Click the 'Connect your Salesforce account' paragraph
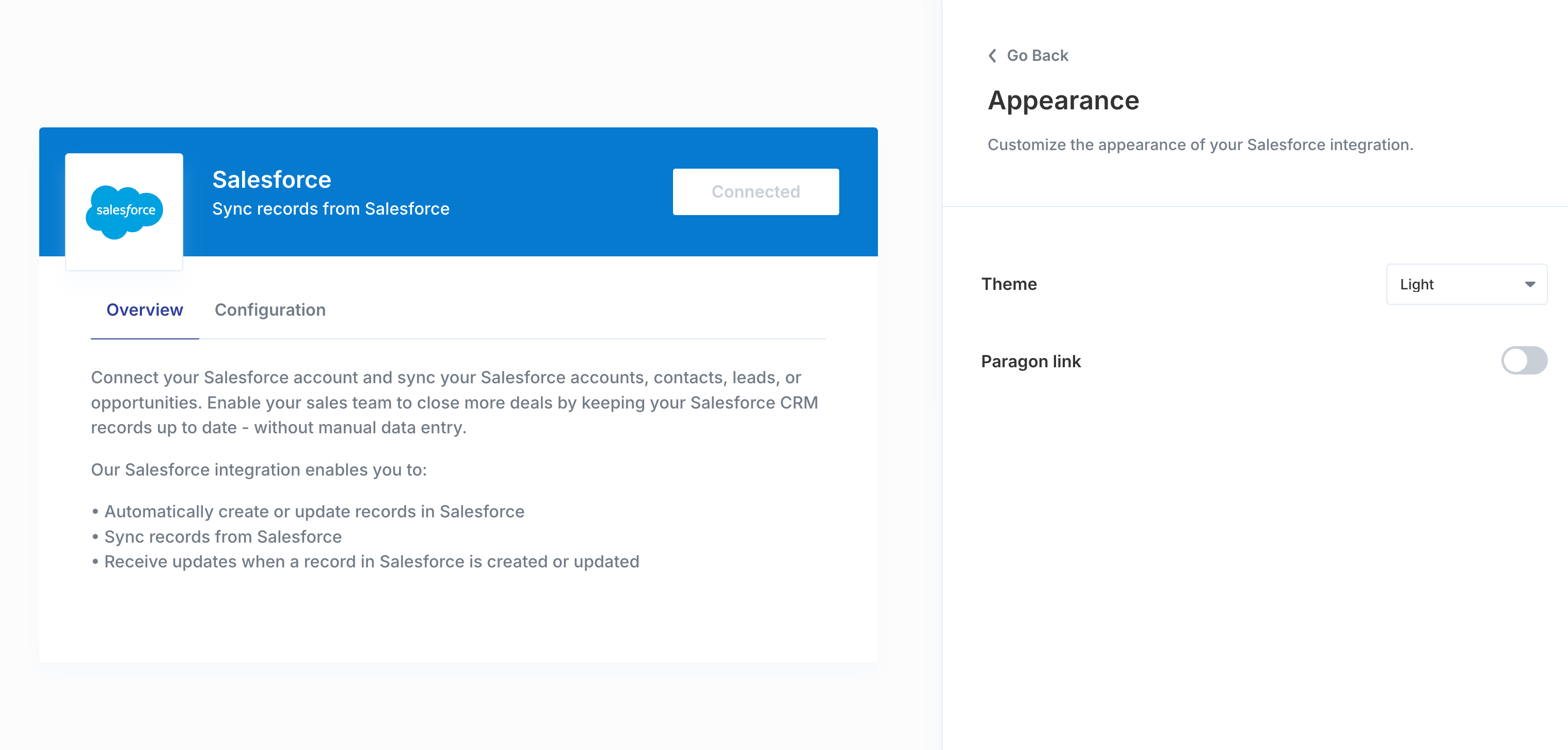Screen dimensions: 1568x750 click(x=455, y=403)
